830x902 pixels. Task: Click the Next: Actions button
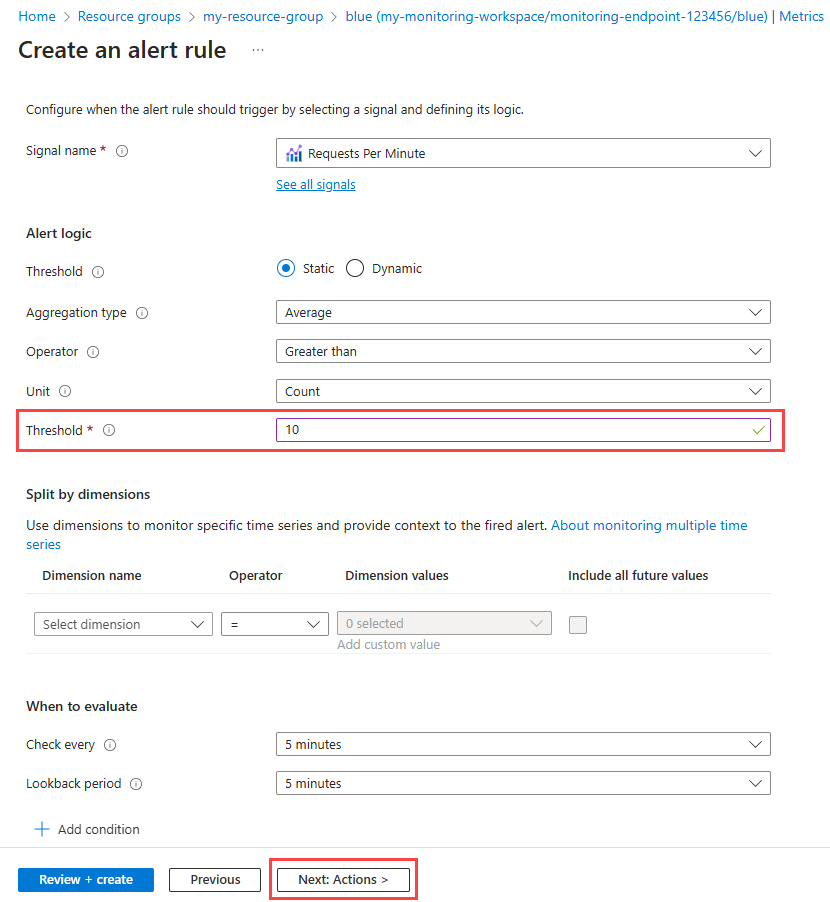(x=343, y=880)
